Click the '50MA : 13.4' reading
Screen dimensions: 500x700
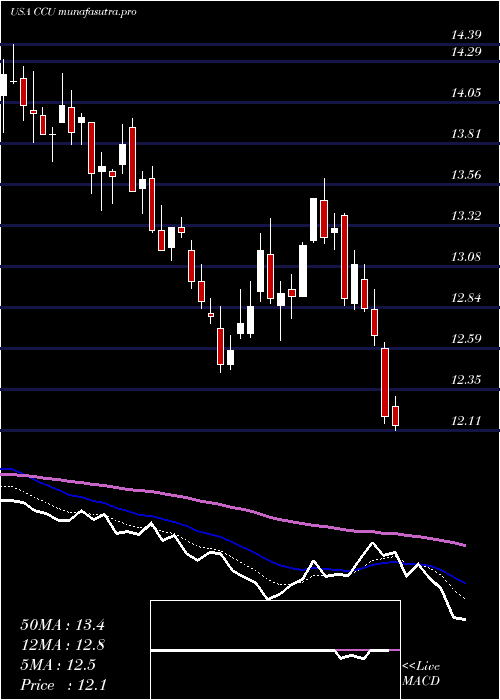62,625
